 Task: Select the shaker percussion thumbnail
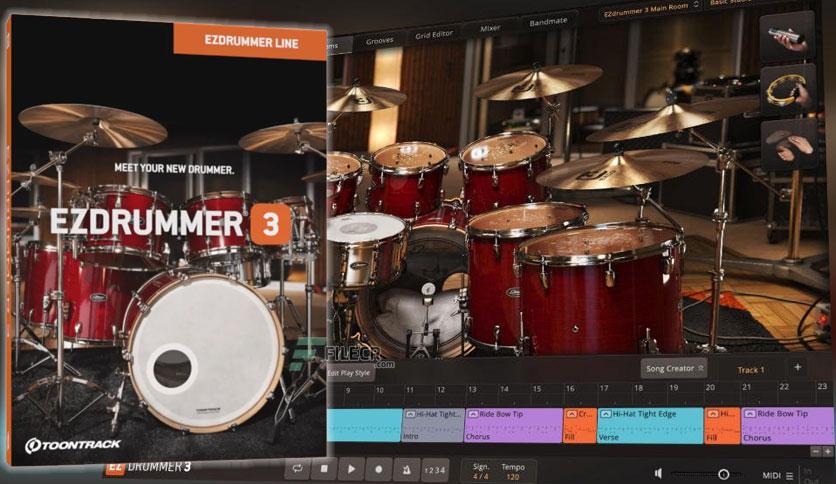pos(788,35)
